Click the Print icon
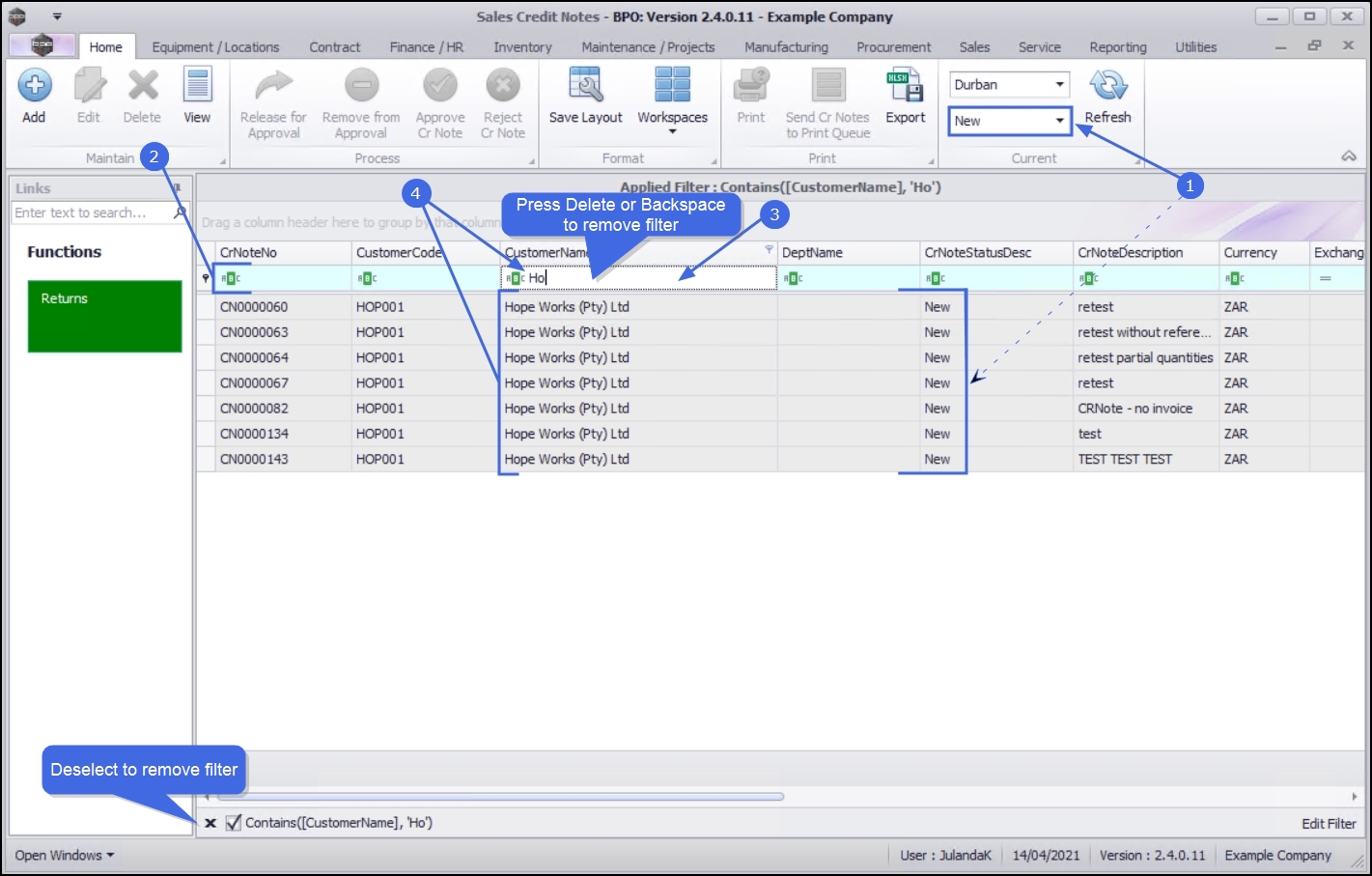 [750, 86]
